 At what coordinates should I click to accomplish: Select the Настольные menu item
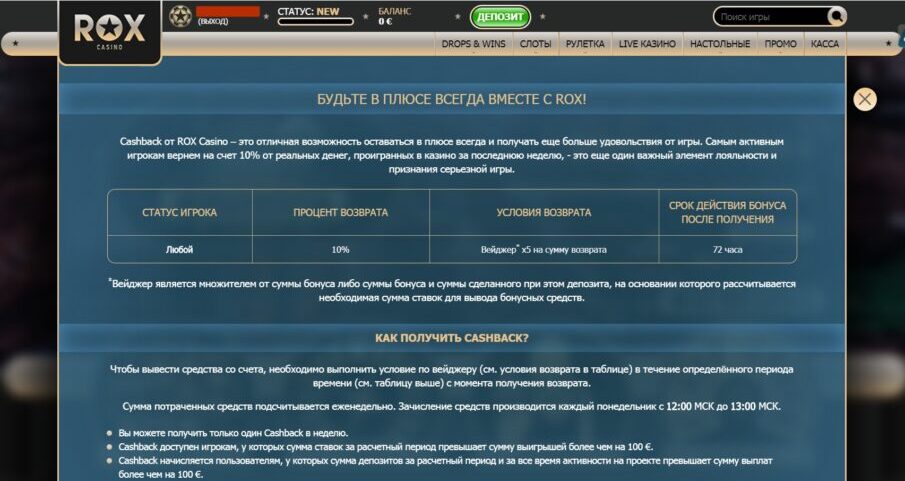point(720,44)
